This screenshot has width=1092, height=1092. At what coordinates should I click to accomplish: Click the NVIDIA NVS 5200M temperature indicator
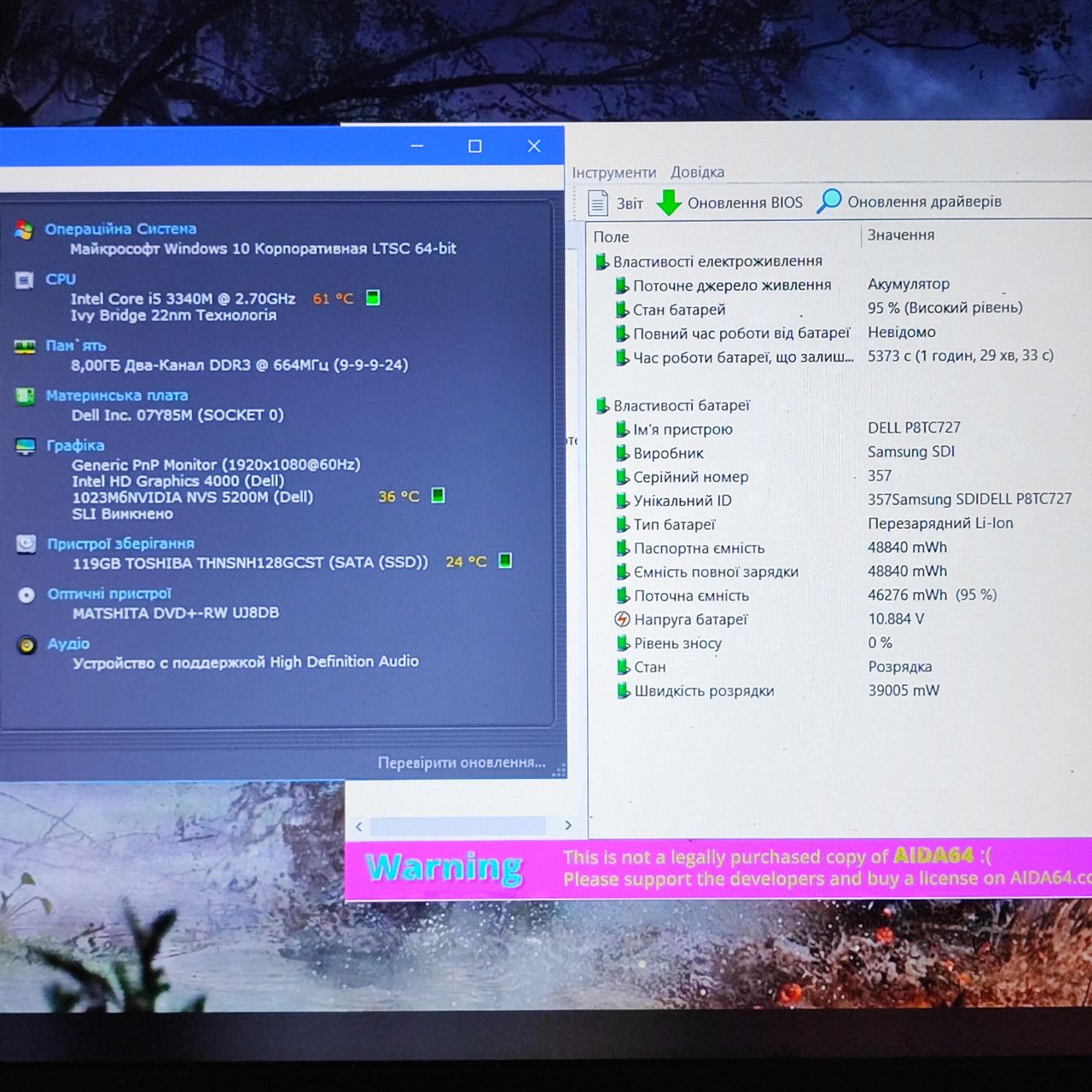(438, 496)
